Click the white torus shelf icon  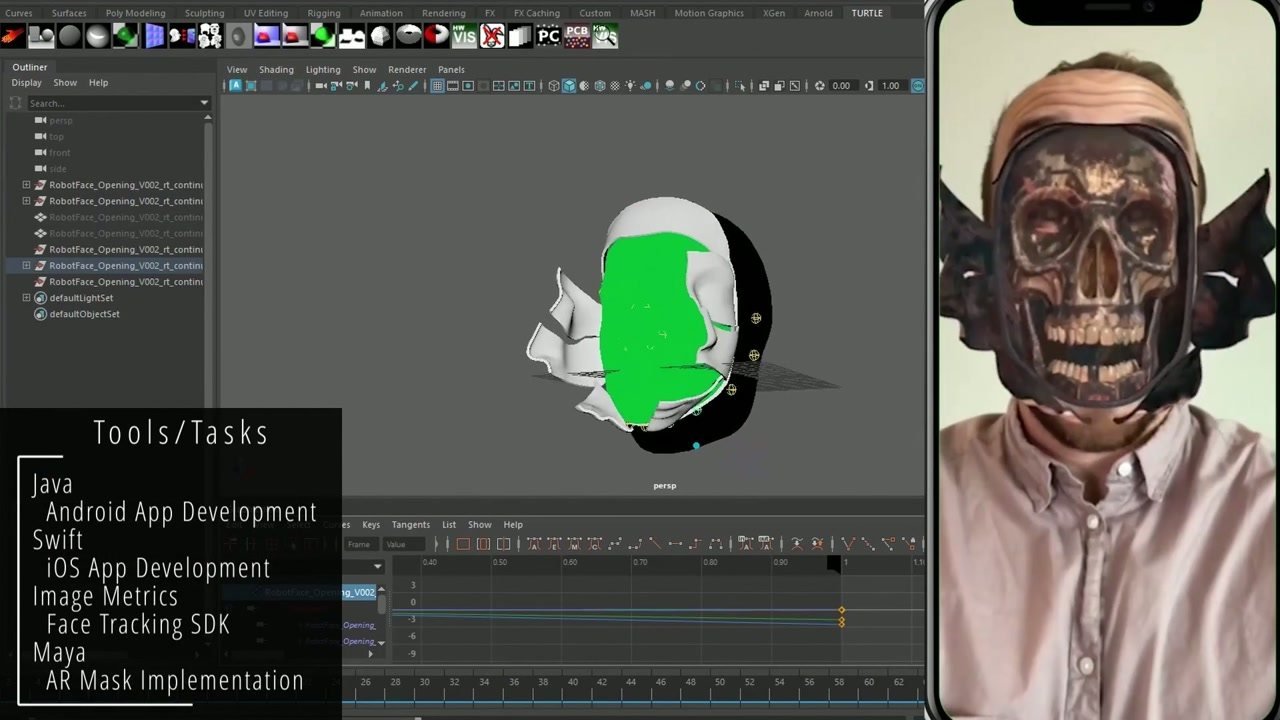(408, 37)
